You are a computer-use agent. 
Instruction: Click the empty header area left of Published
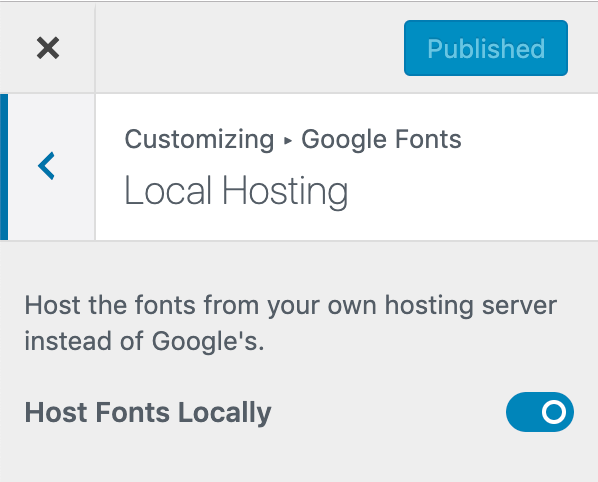(x=250, y=48)
